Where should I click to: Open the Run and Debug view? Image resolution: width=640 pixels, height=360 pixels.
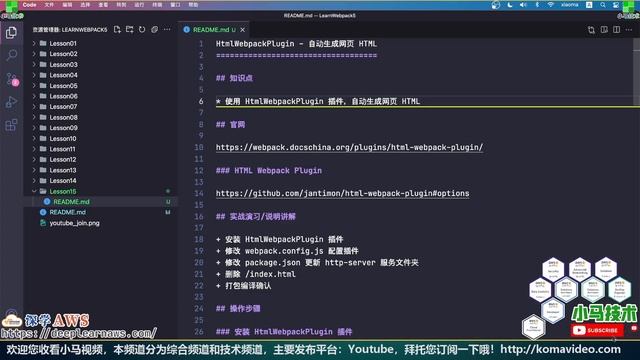tap(11, 102)
